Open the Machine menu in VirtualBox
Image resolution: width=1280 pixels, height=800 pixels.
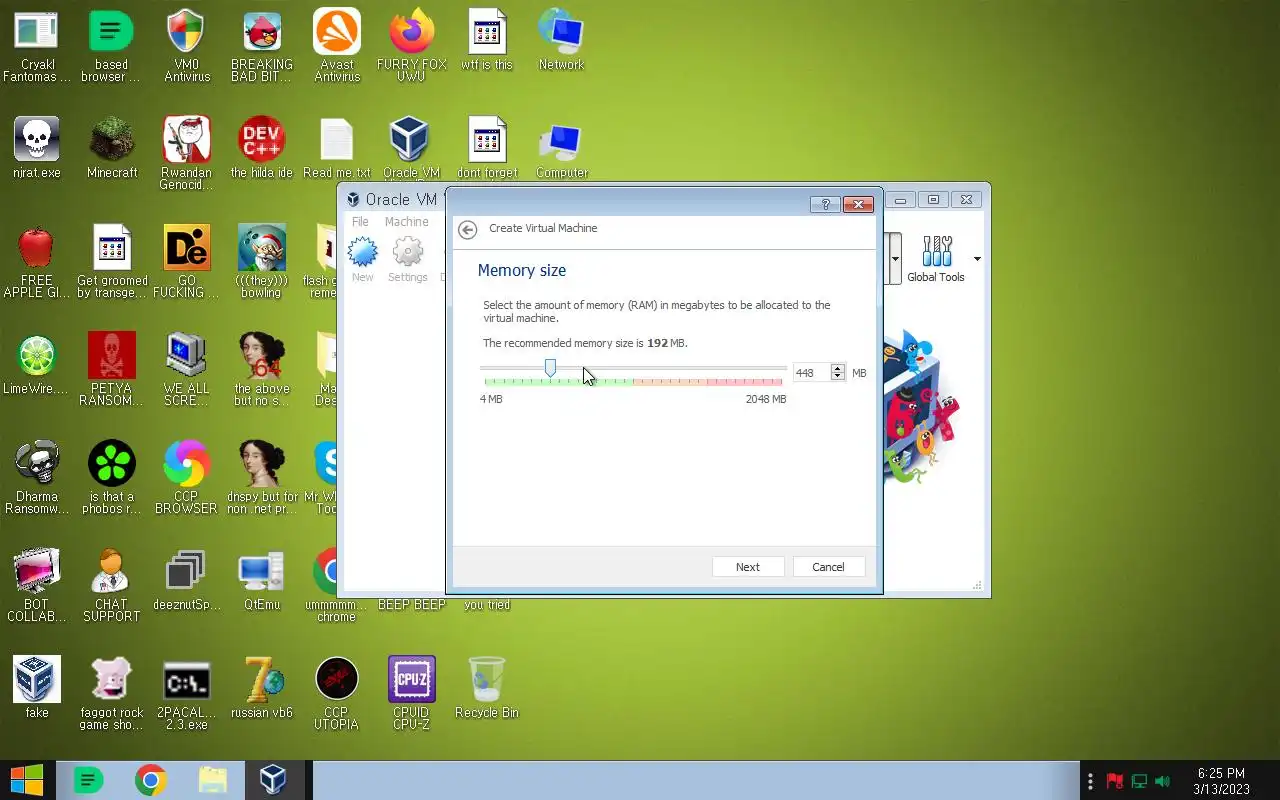406,222
